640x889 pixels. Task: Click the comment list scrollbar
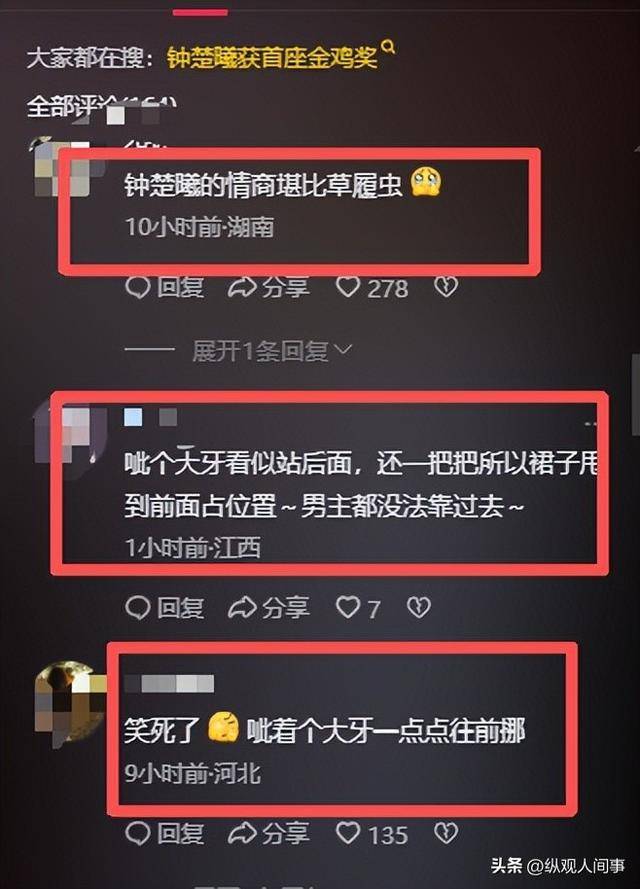coord(635,394)
